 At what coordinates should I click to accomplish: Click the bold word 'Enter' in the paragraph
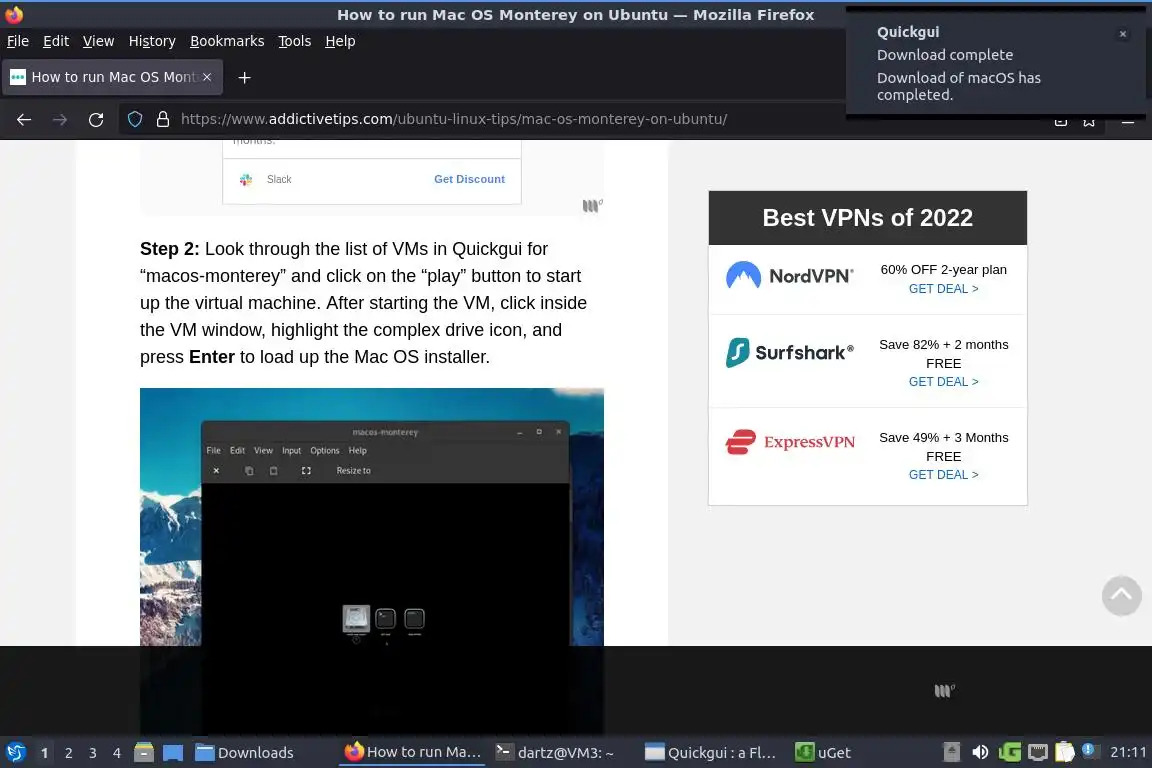(212, 357)
